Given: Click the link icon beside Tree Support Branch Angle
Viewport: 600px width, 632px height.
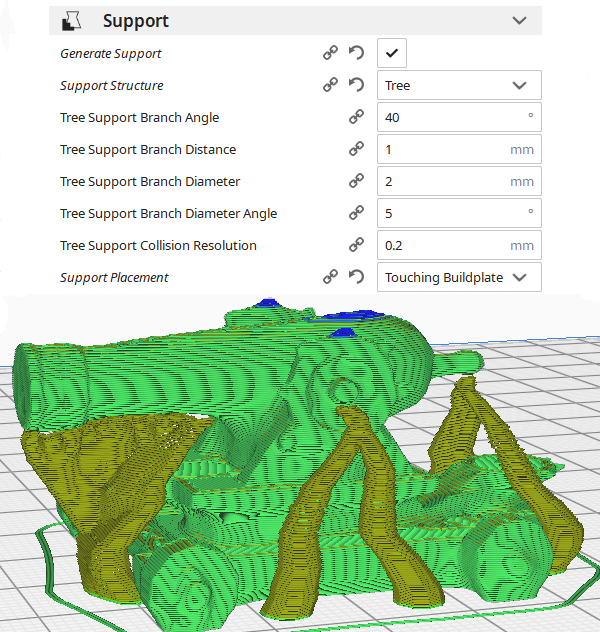Looking at the screenshot, I should click(x=356, y=117).
